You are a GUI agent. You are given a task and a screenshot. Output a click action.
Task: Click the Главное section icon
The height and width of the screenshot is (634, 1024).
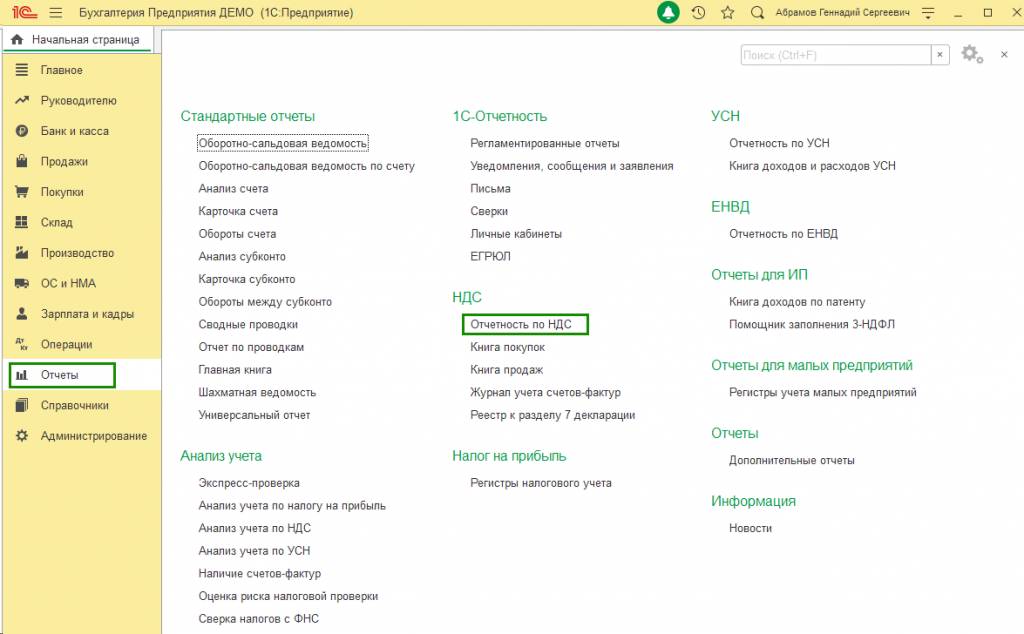[22, 70]
